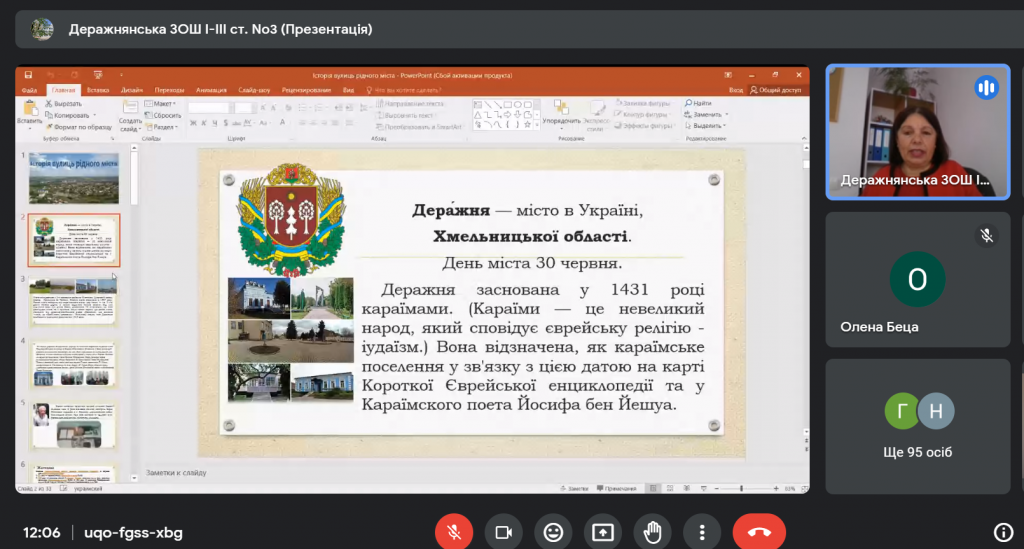Select slide 3 thumbnail in PowerPoint
Viewport: 1024px width, 549px height.
click(x=74, y=301)
